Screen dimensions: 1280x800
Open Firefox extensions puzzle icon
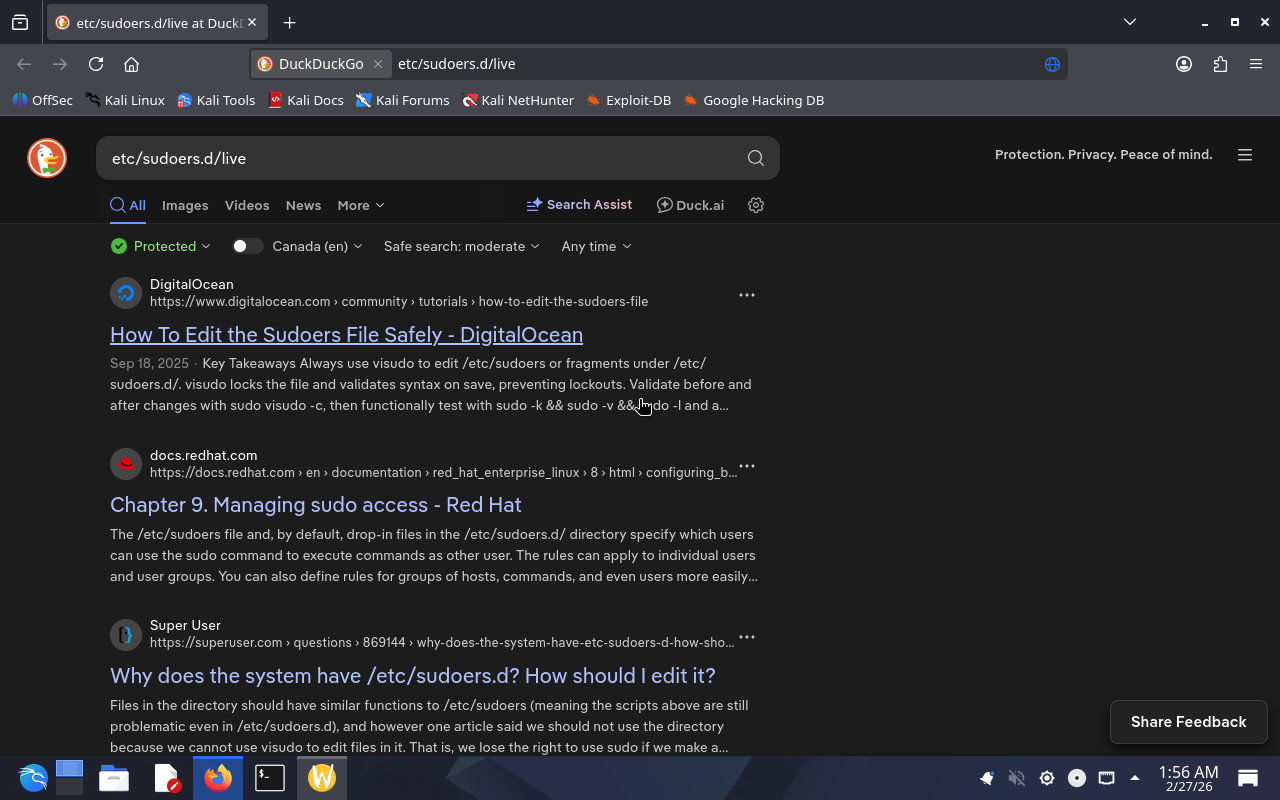1220,64
